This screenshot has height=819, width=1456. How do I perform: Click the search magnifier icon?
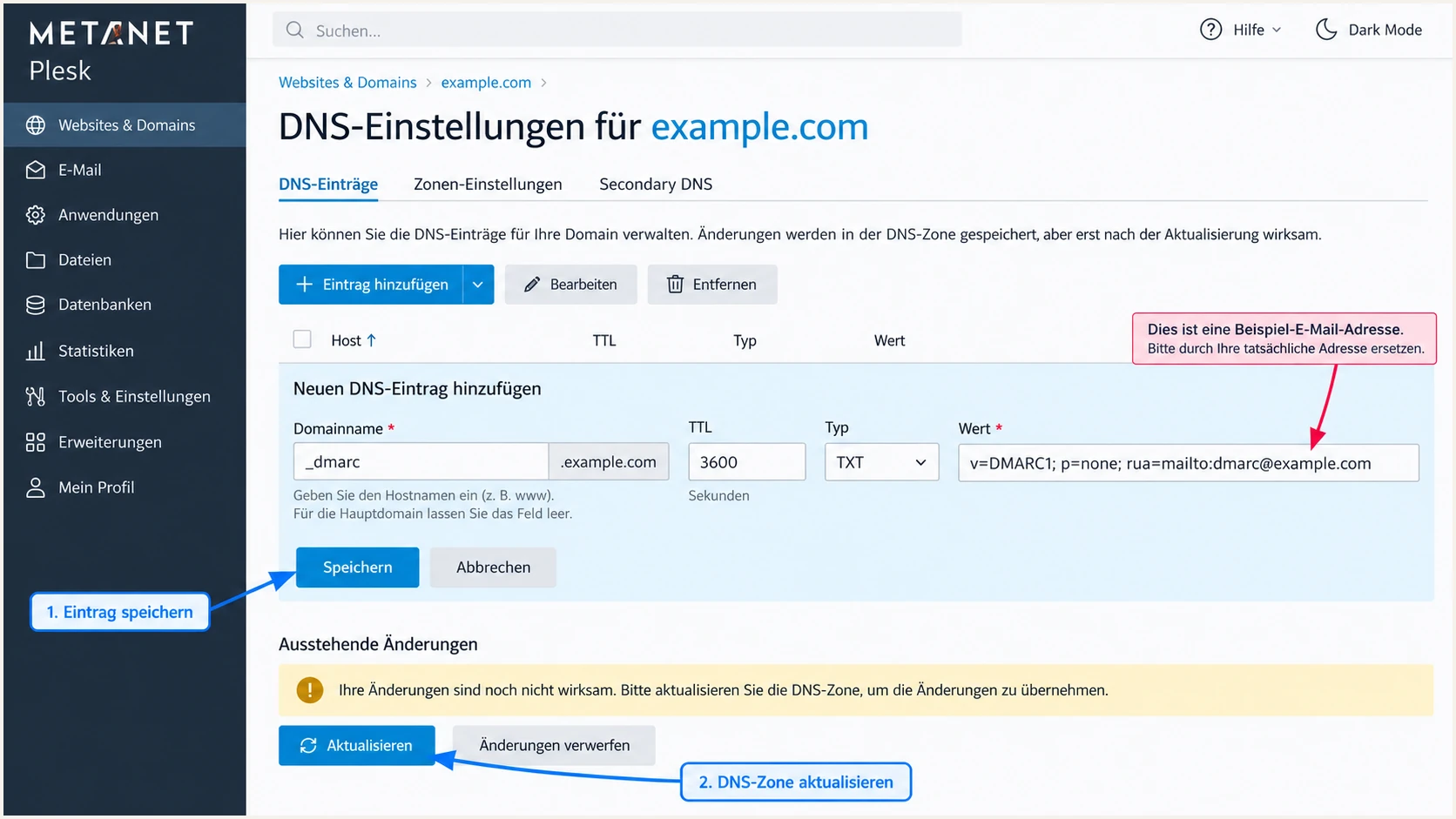click(295, 30)
